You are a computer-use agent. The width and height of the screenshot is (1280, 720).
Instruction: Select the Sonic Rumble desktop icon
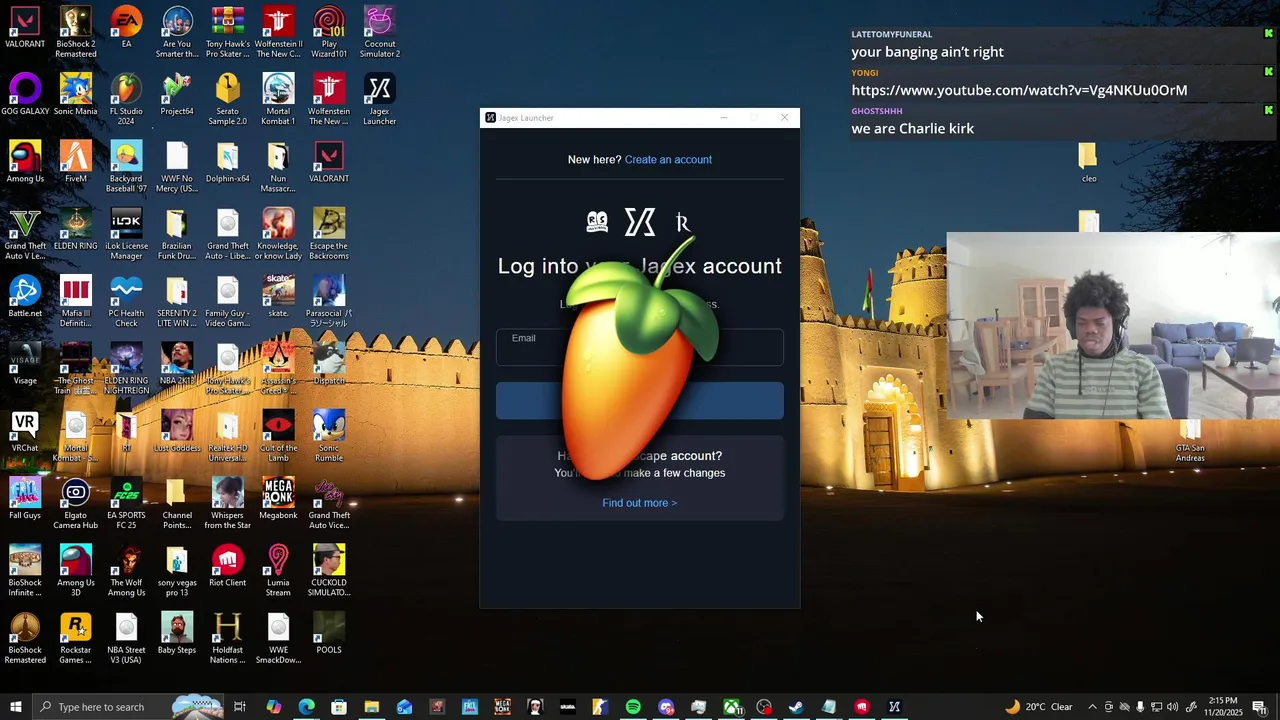click(x=329, y=437)
